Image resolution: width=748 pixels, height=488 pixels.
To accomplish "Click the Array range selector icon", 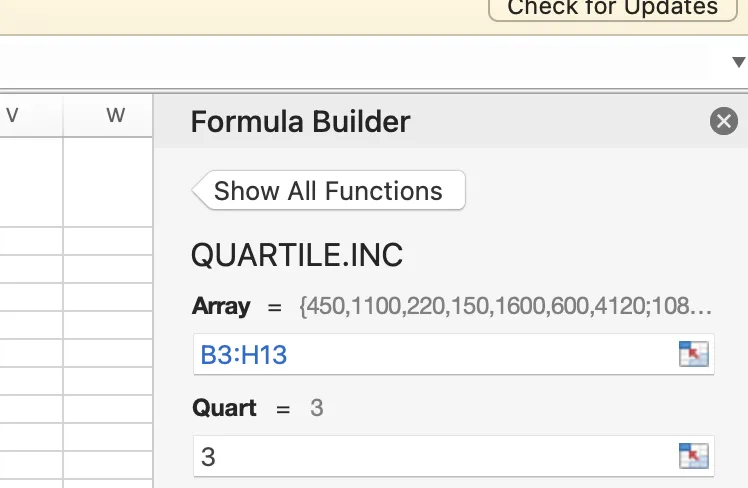I will click(x=693, y=354).
